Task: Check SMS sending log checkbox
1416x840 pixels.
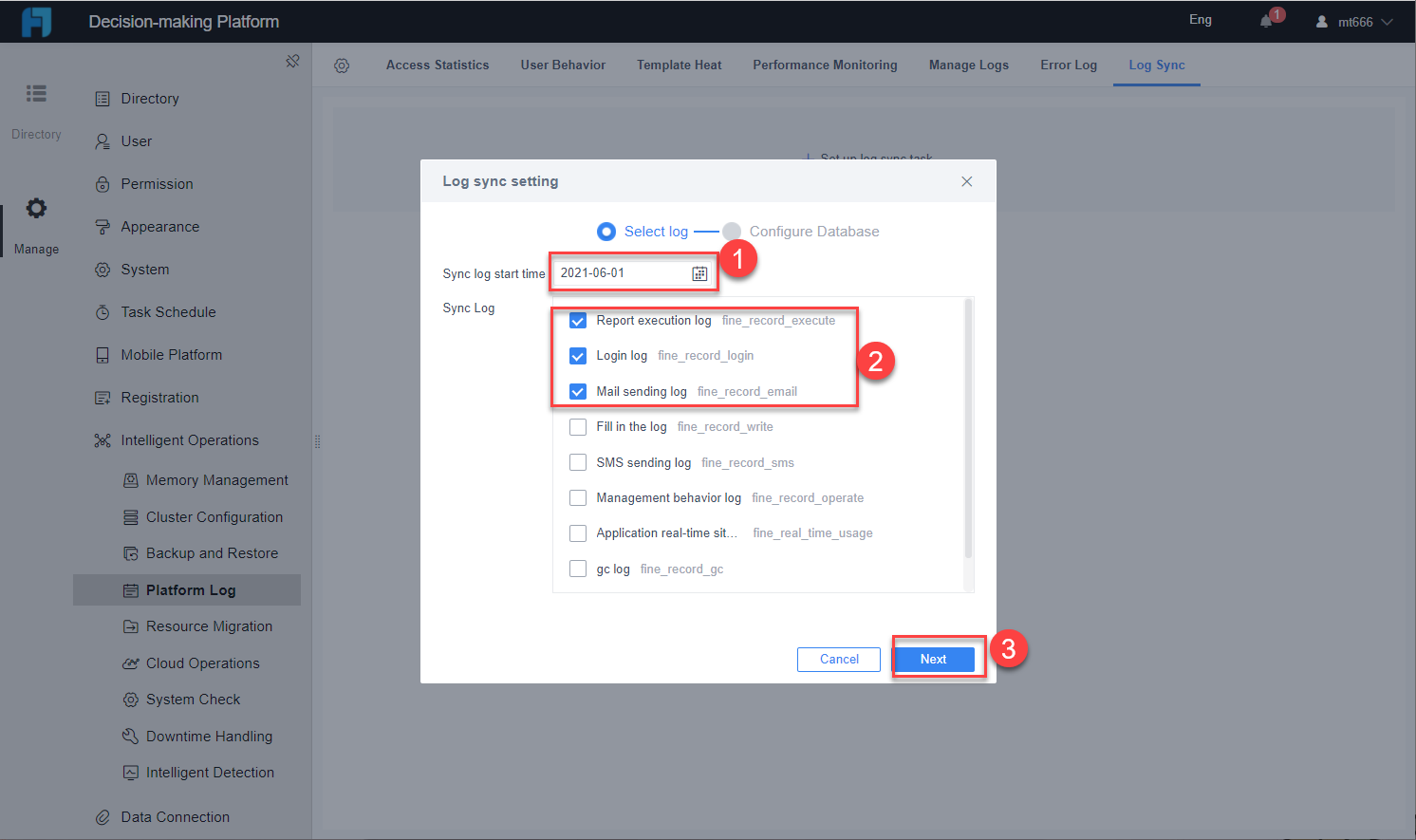Action: click(x=578, y=462)
